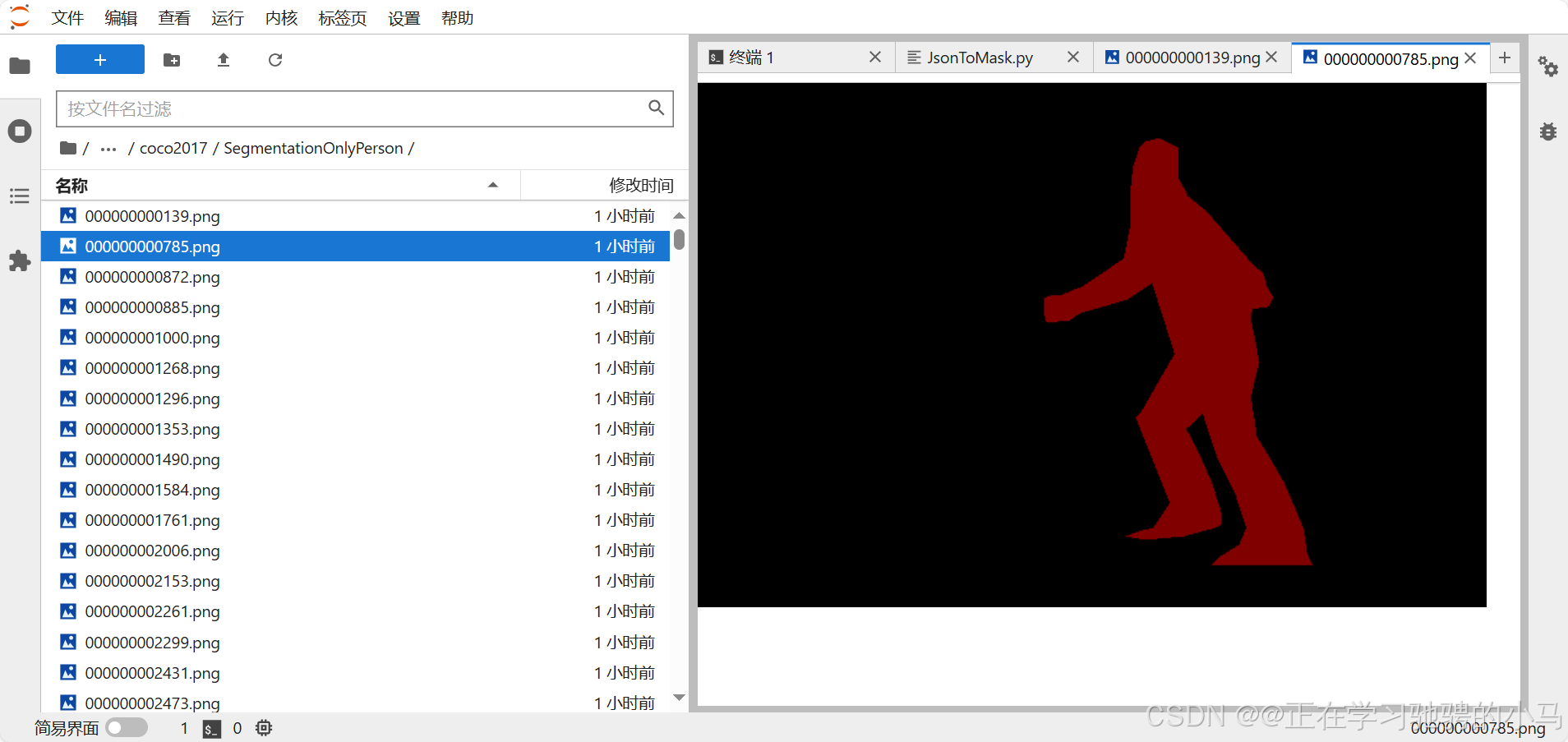The width and height of the screenshot is (1568, 742).
Task: Select file 000000000139.png in list
Action: (x=355, y=215)
